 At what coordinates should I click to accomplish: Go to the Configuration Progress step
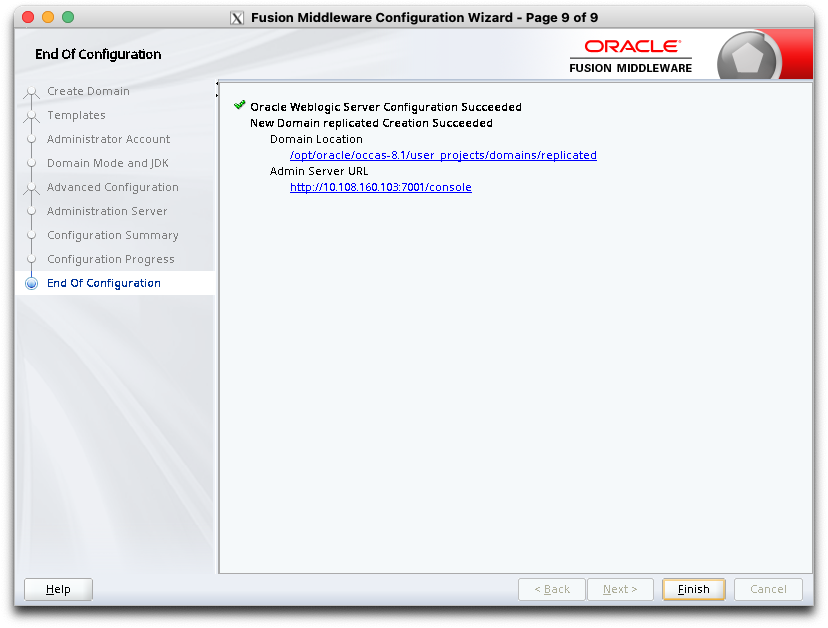110,259
